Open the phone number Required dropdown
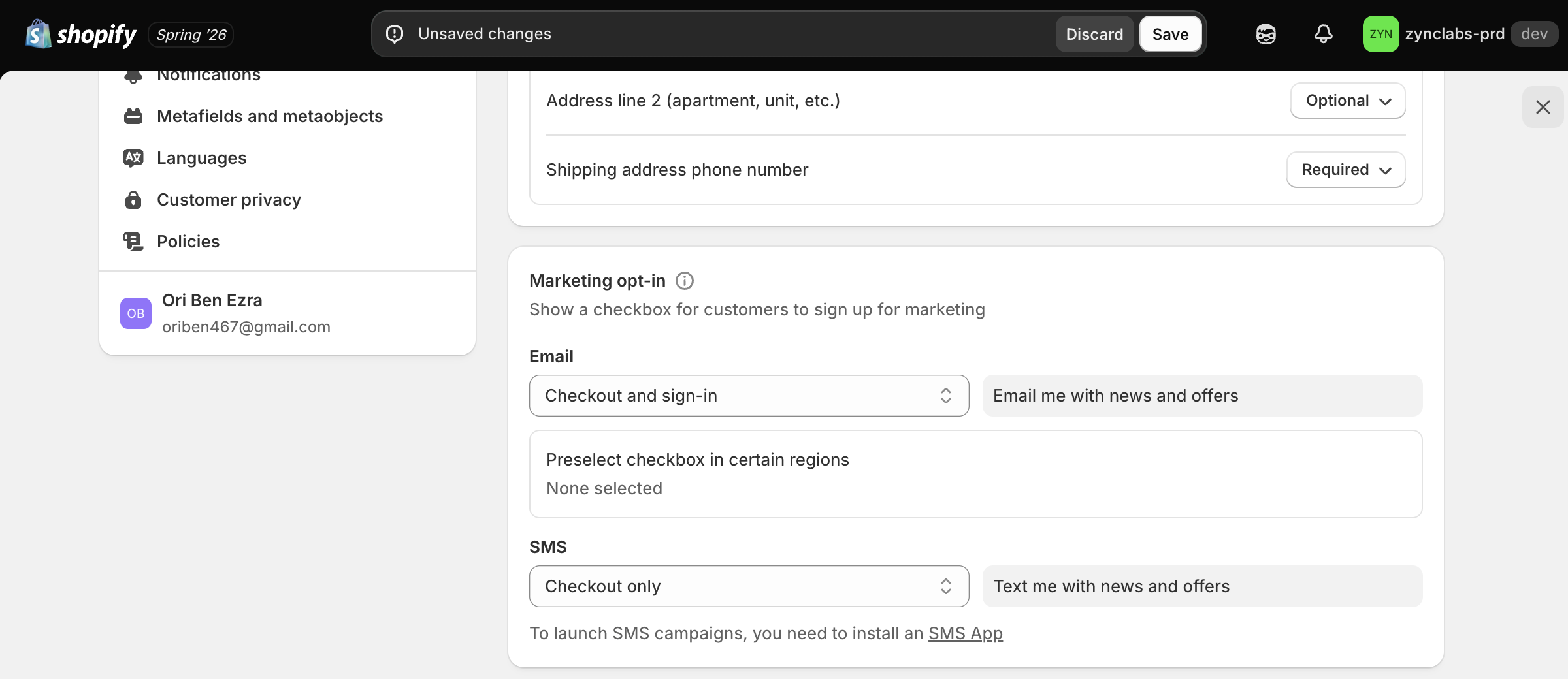This screenshot has width=1568, height=679. (x=1346, y=170)
